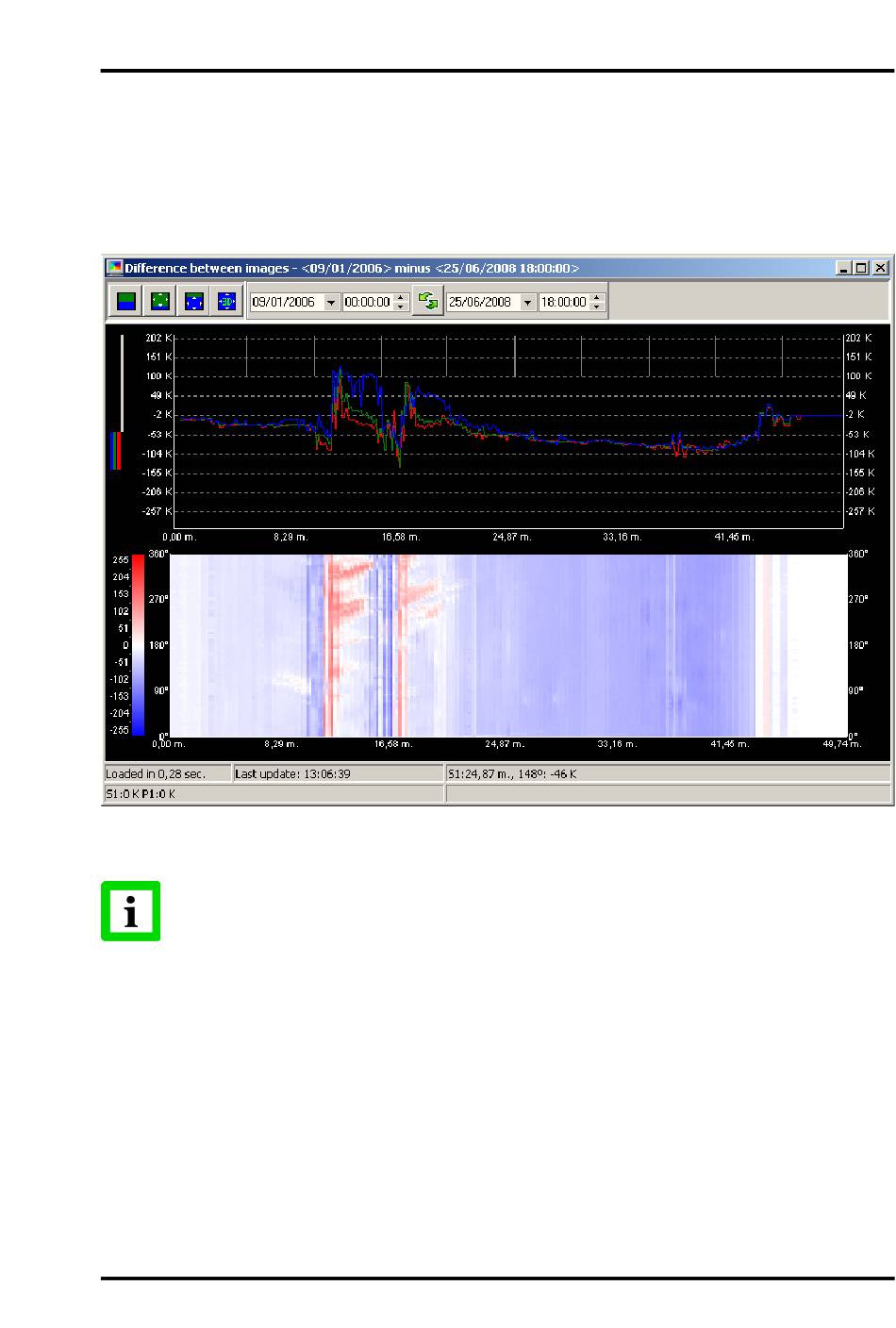
Task: Click the RGB color legend beside the graph
Action: coord(116,451)
